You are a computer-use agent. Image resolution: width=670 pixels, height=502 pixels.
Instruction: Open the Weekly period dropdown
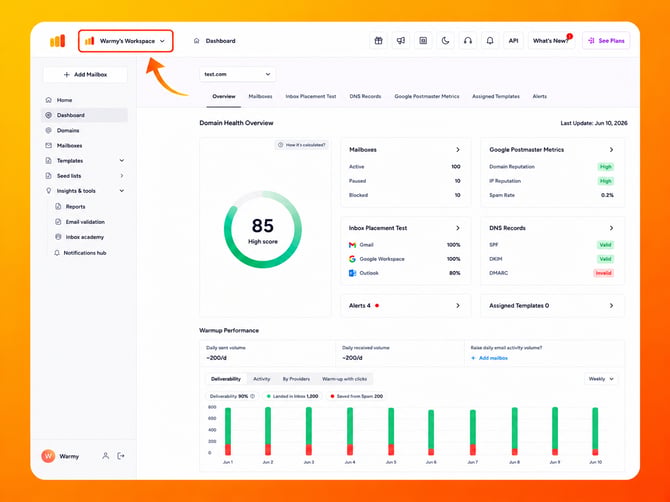tap(601, 379)
